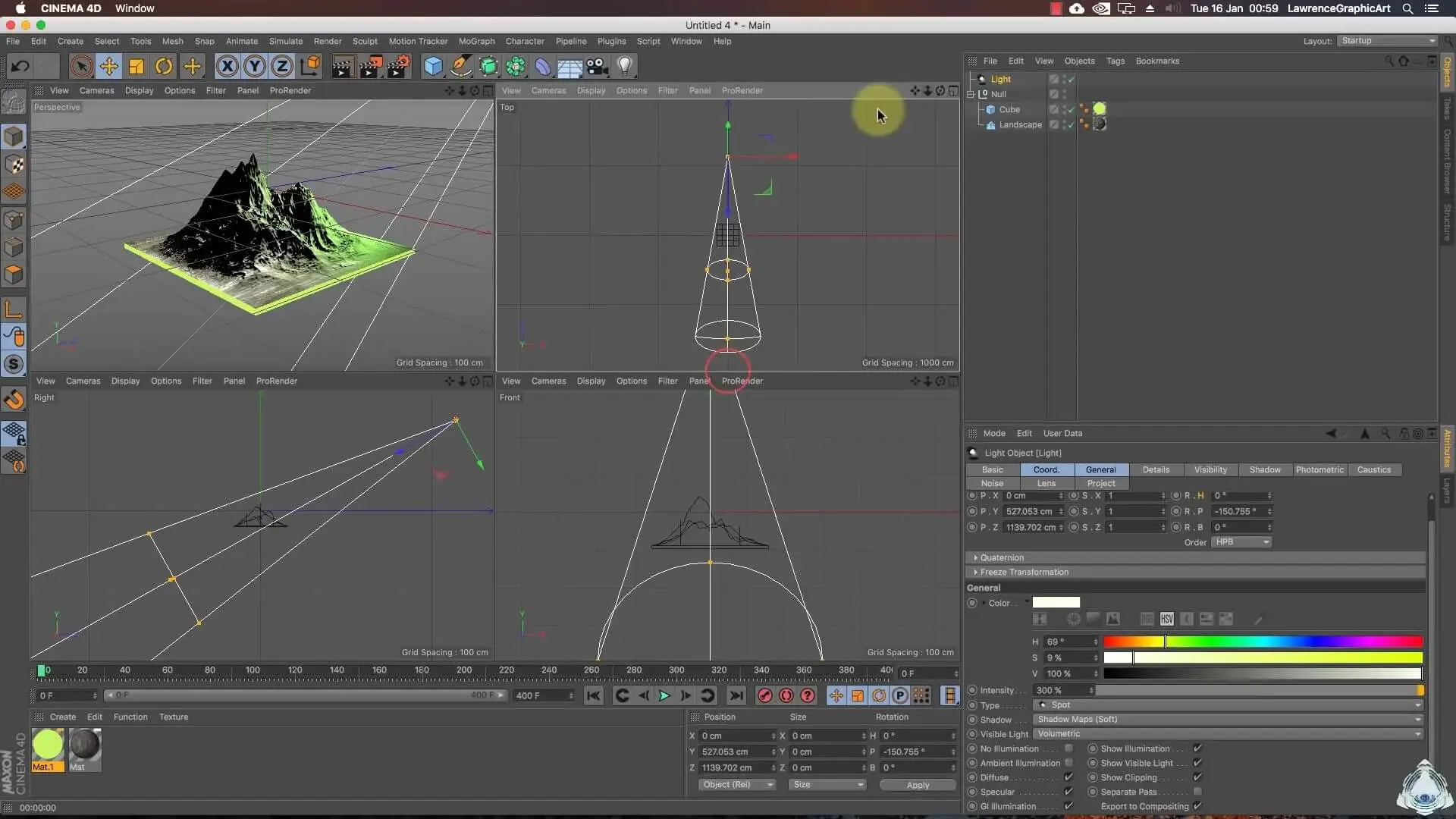The width and height of the screenshot is (1456, 819).
Task: Toggle the X axis lock
Action: tap(227, 66)
